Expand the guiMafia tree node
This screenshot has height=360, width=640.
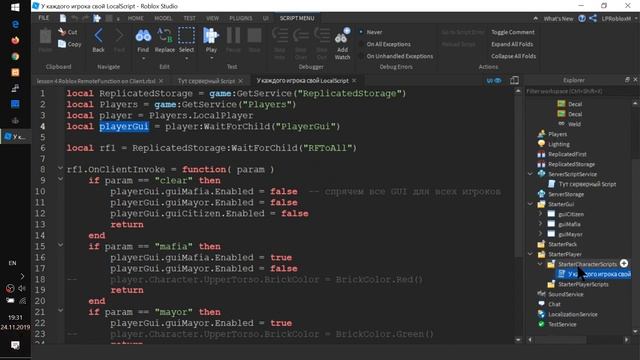point(540,224)
